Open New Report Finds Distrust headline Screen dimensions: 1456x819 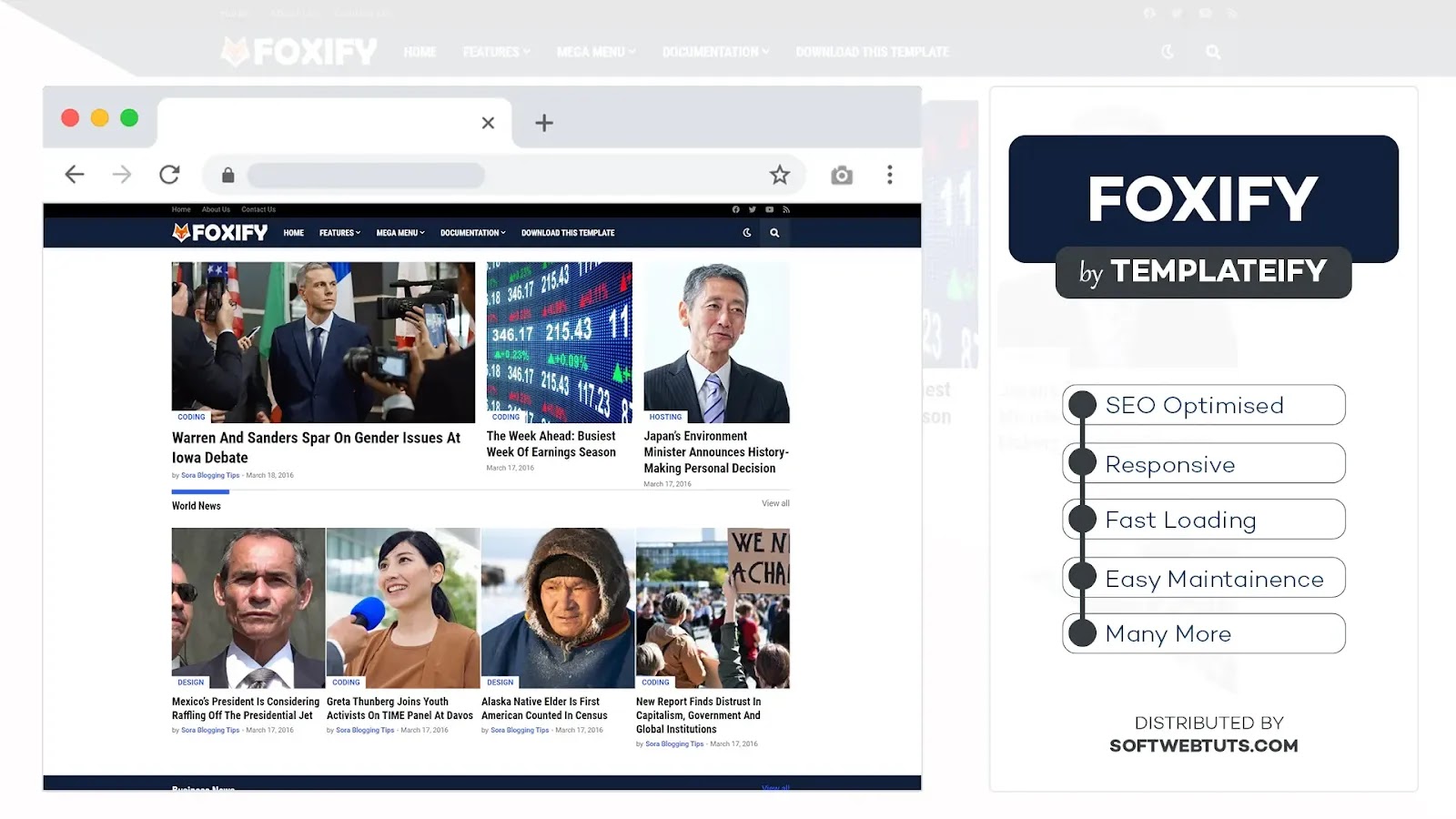point(699,715)
